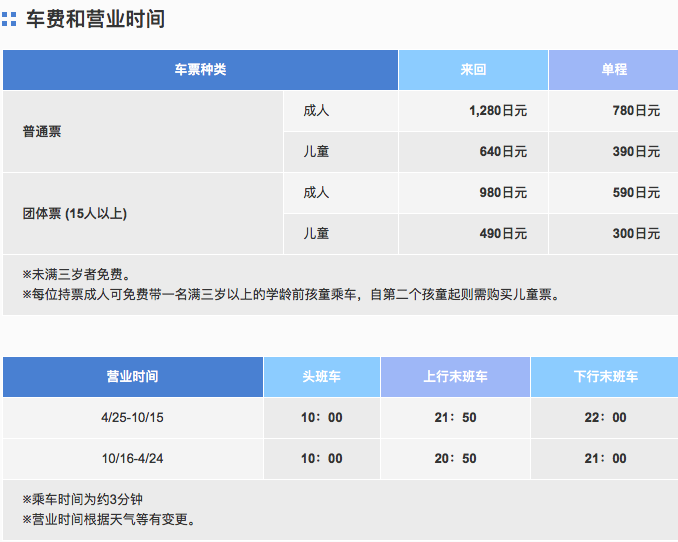This screenshot has width=678, height=542.
Task: Click the 普通票 row label
Action: point(42,131)
